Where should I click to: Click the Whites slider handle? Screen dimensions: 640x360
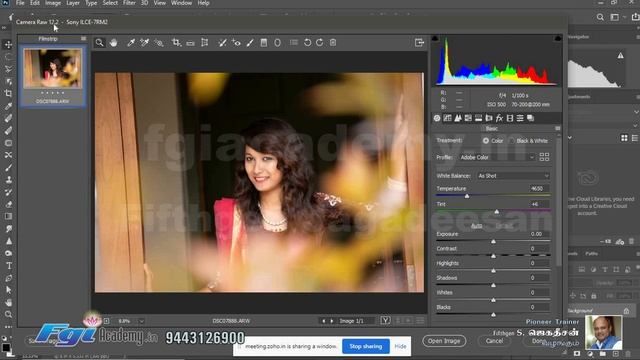click(493, 300)
